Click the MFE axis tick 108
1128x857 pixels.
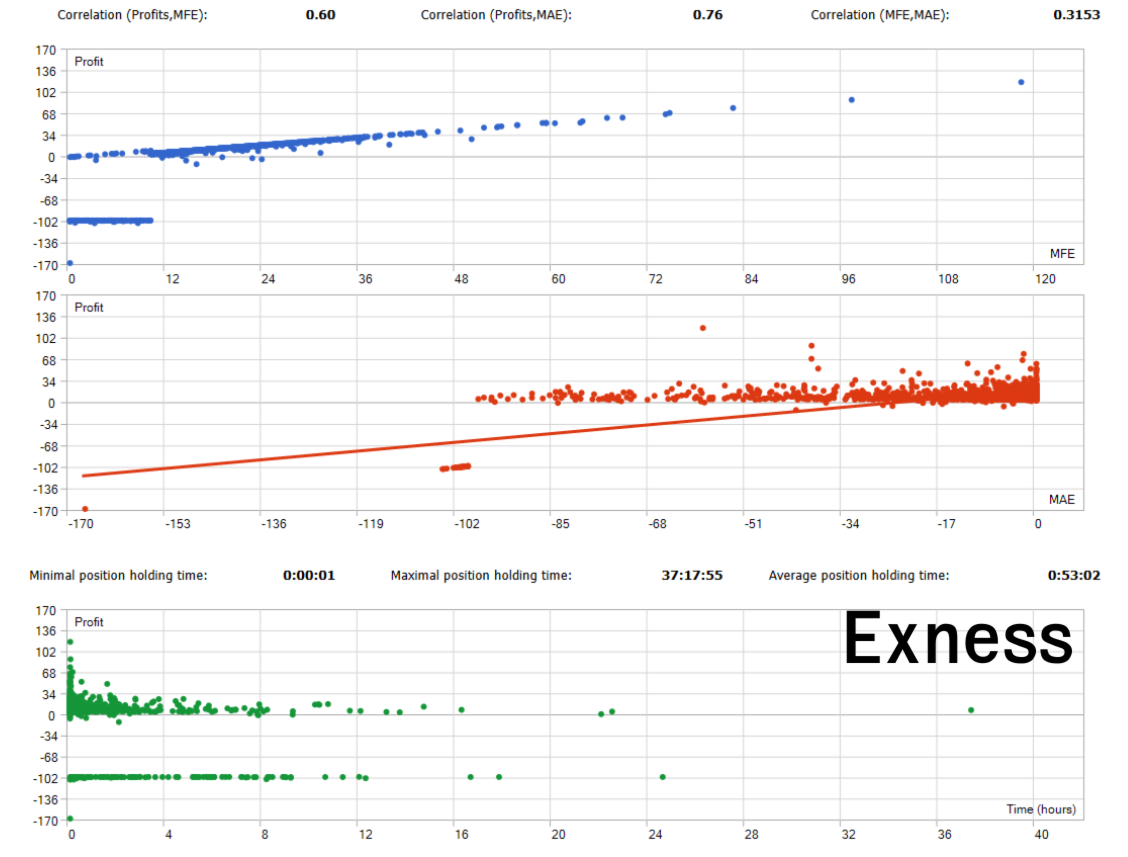[x=948, y=278]
